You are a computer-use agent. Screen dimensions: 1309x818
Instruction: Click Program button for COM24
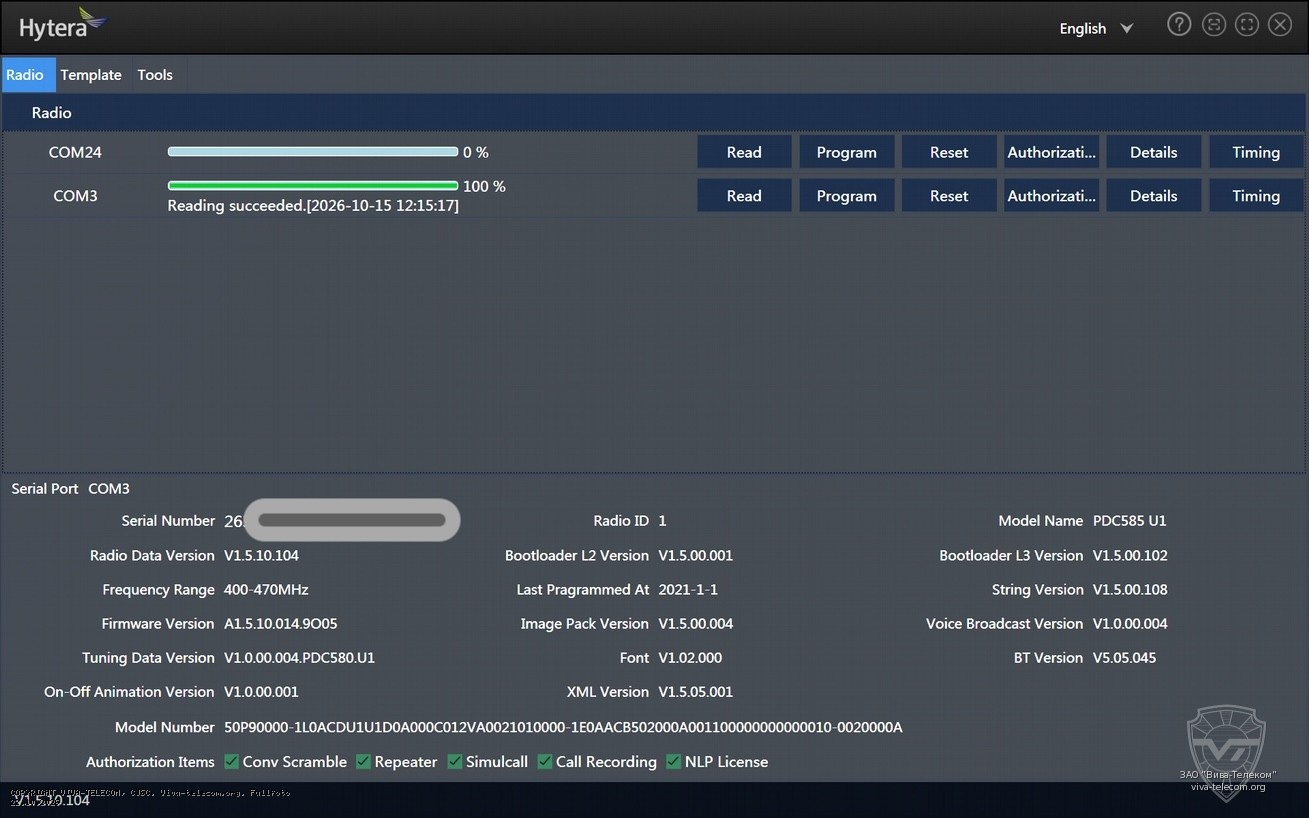pos(847,152)
